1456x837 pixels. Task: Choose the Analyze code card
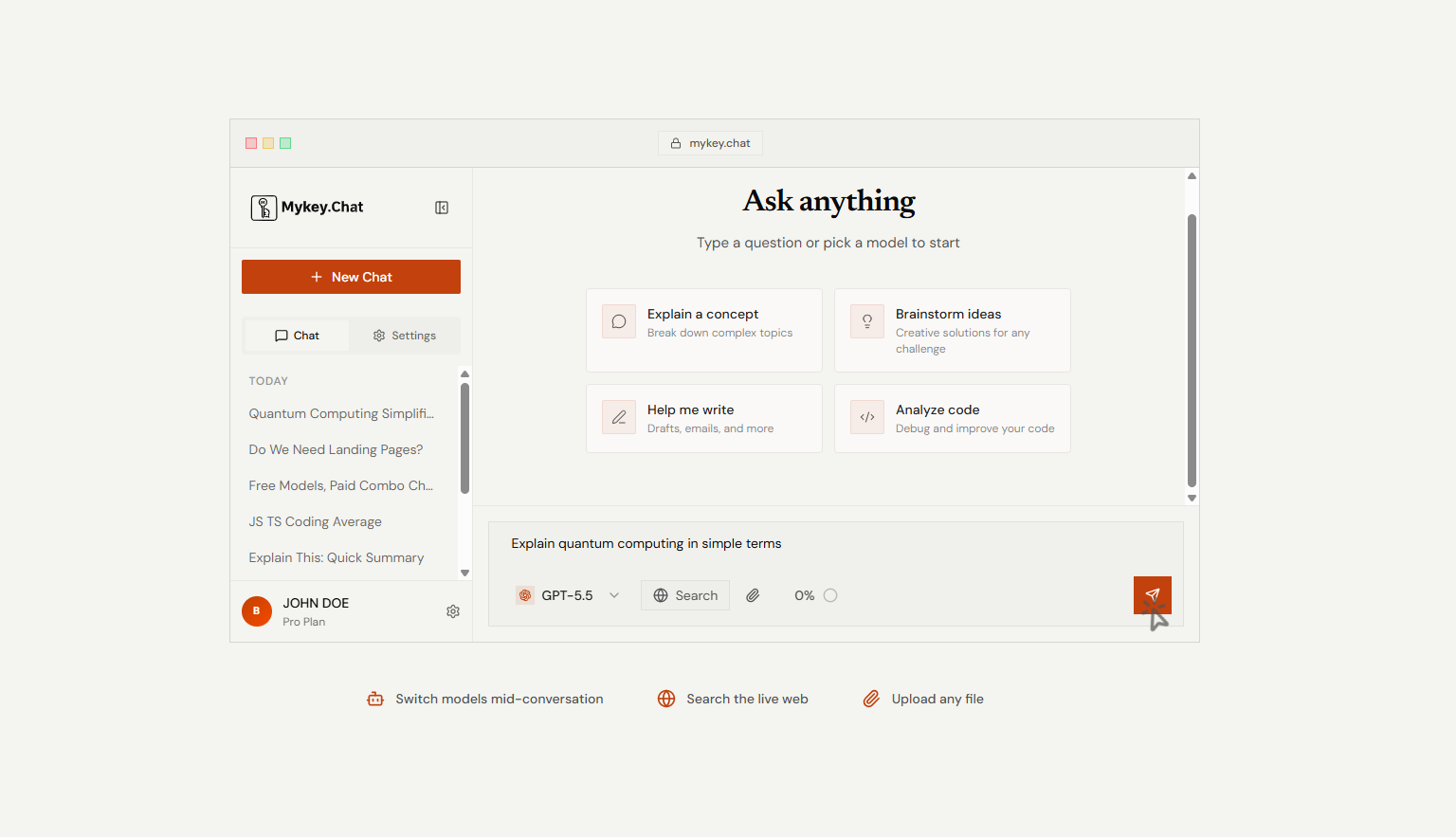coord(953,418)
